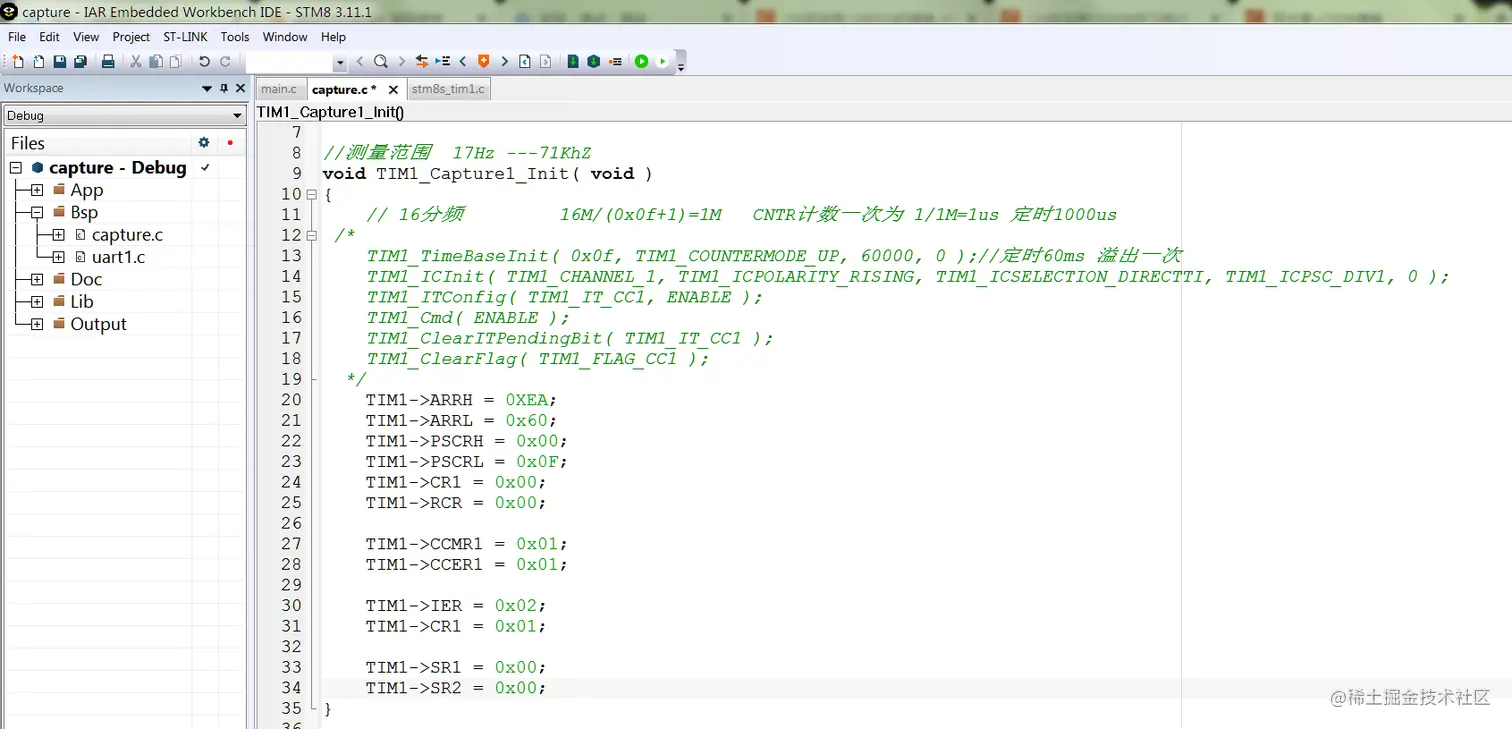1512x729 pixels.
Task: Expand the Output folder
Action: coord(37,324)
